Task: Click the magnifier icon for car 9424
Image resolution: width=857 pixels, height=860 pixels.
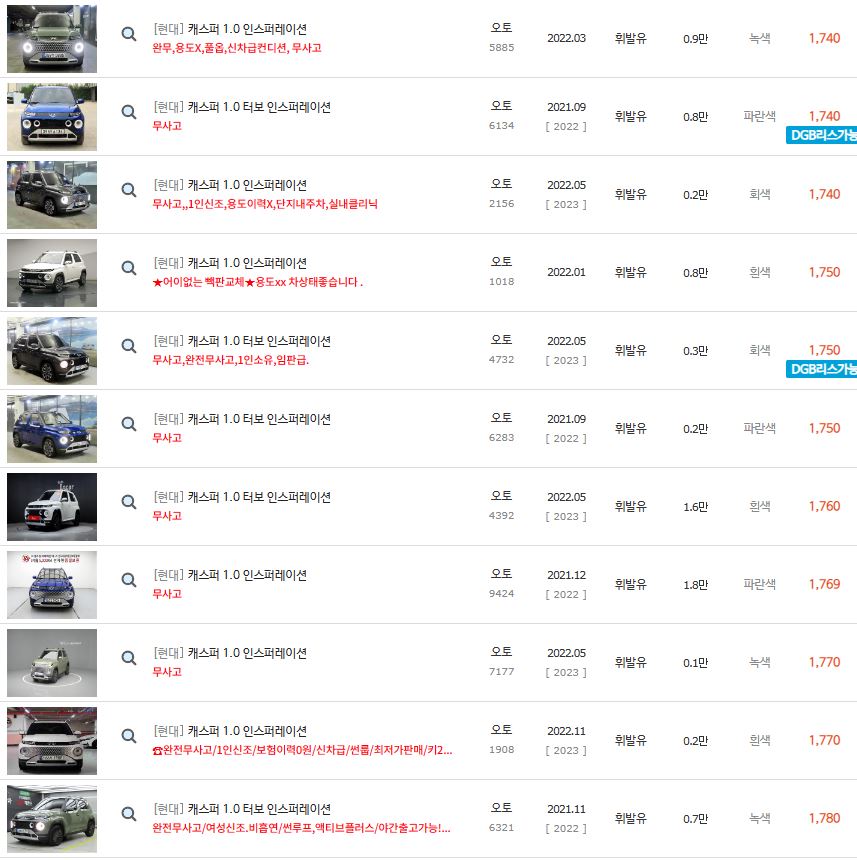Action: [x=129, y=580]
